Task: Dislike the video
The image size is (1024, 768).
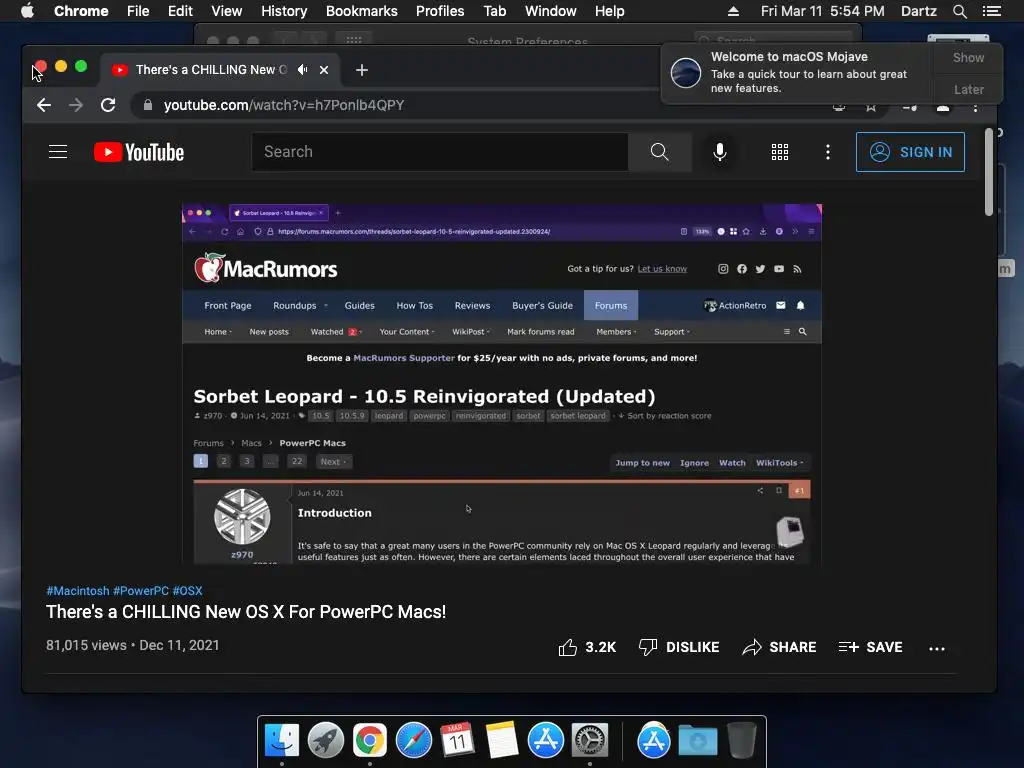Action: 679,647
